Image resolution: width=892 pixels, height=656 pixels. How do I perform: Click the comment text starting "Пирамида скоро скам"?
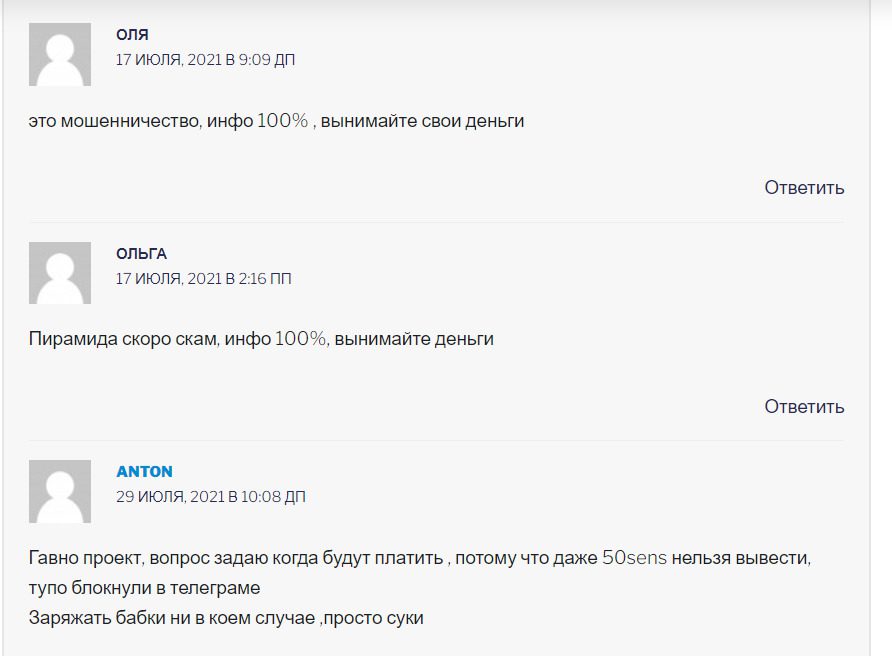point(261,339)
